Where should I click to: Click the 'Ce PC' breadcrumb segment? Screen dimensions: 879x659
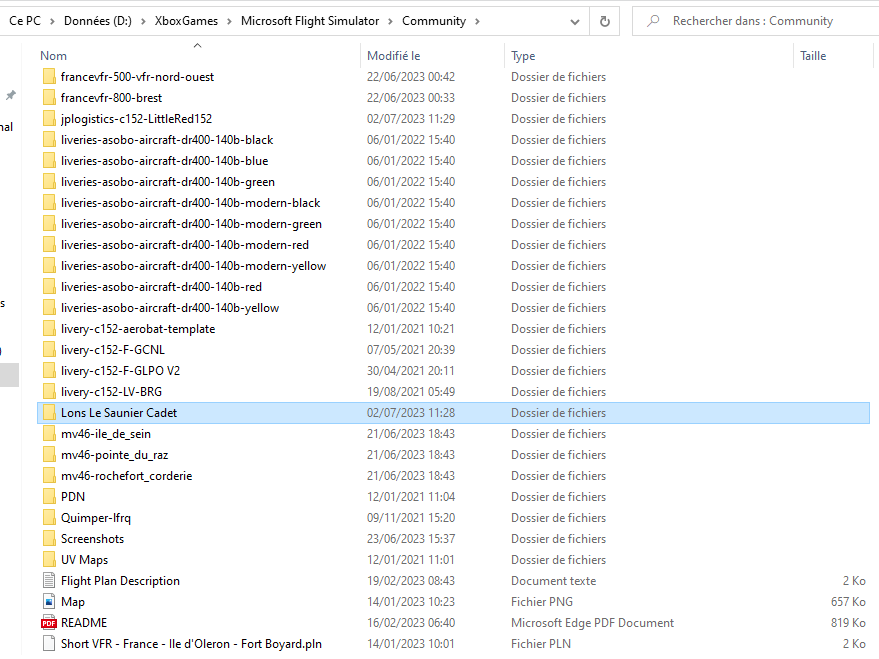pos(25,21)
